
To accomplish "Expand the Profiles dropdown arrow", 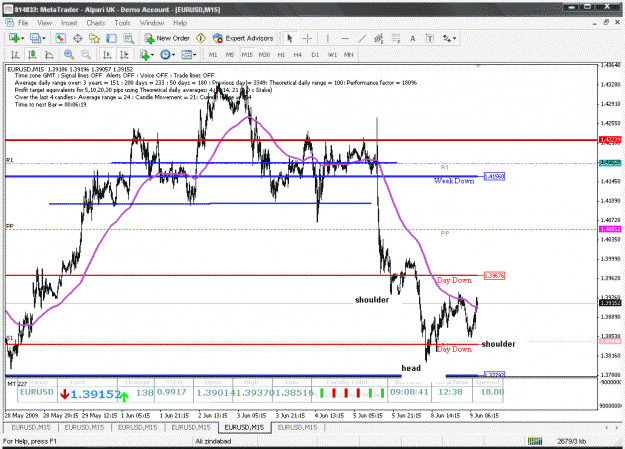I will coord(44,38).
